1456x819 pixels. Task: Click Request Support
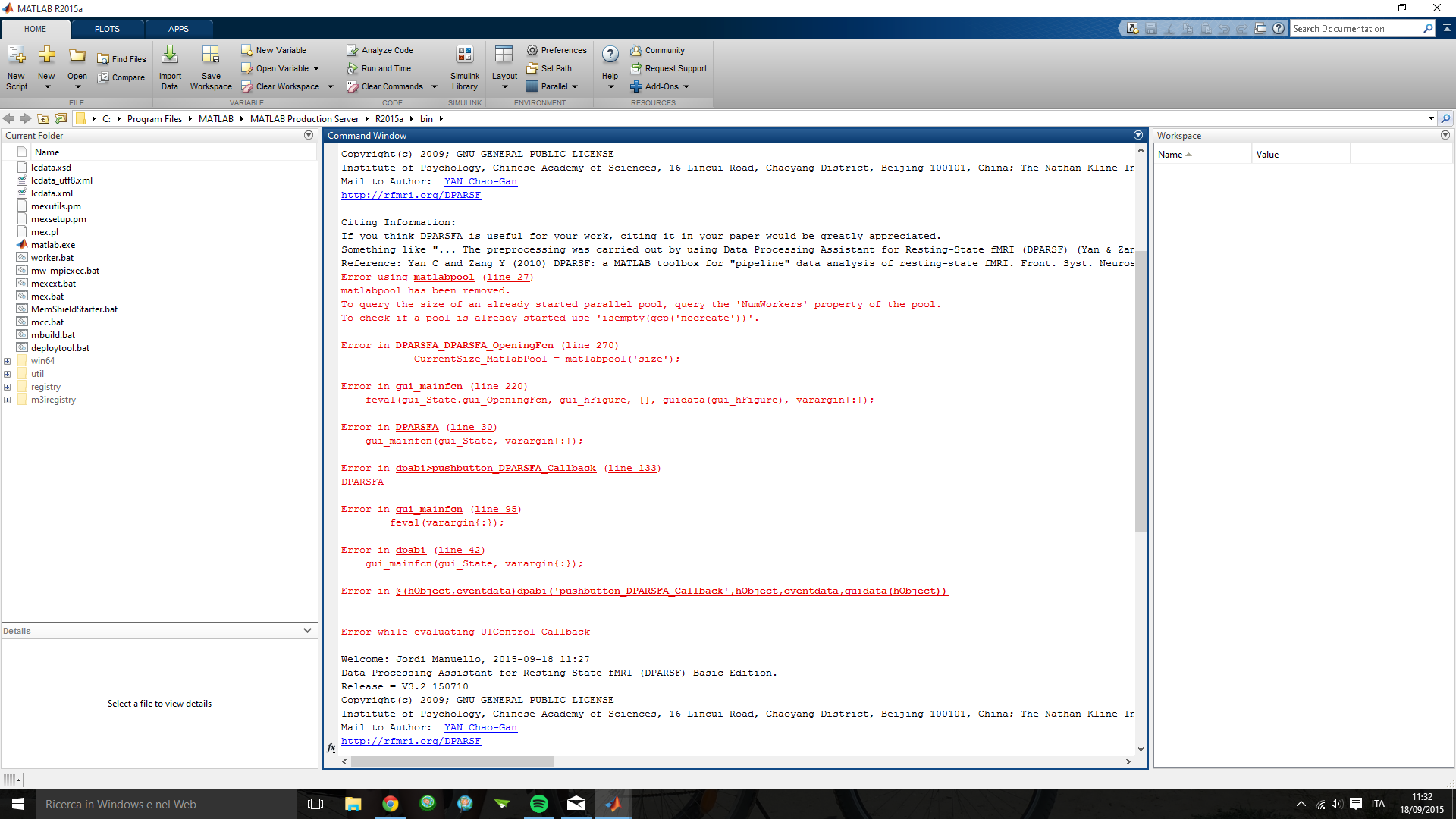click(669, 68)
